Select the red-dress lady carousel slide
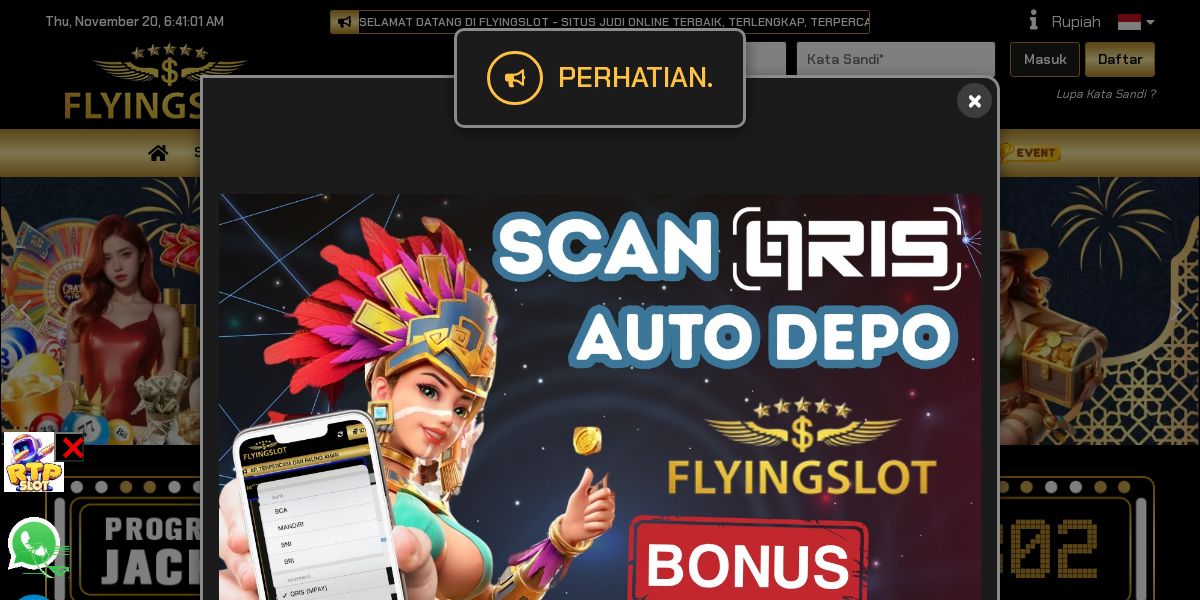Viewport: 1200px width, 600px height. (x=100, y=311)
